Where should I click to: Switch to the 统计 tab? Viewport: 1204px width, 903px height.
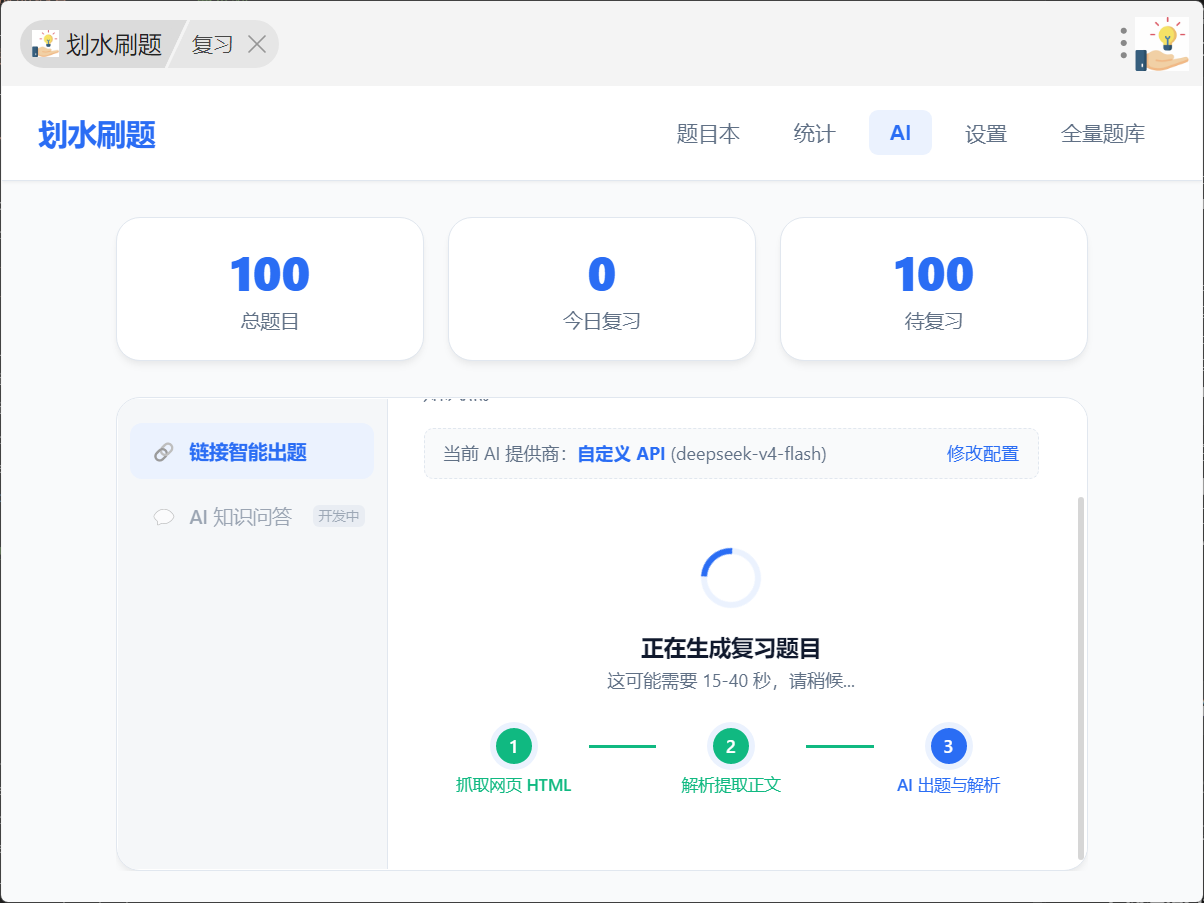point(814,133)
